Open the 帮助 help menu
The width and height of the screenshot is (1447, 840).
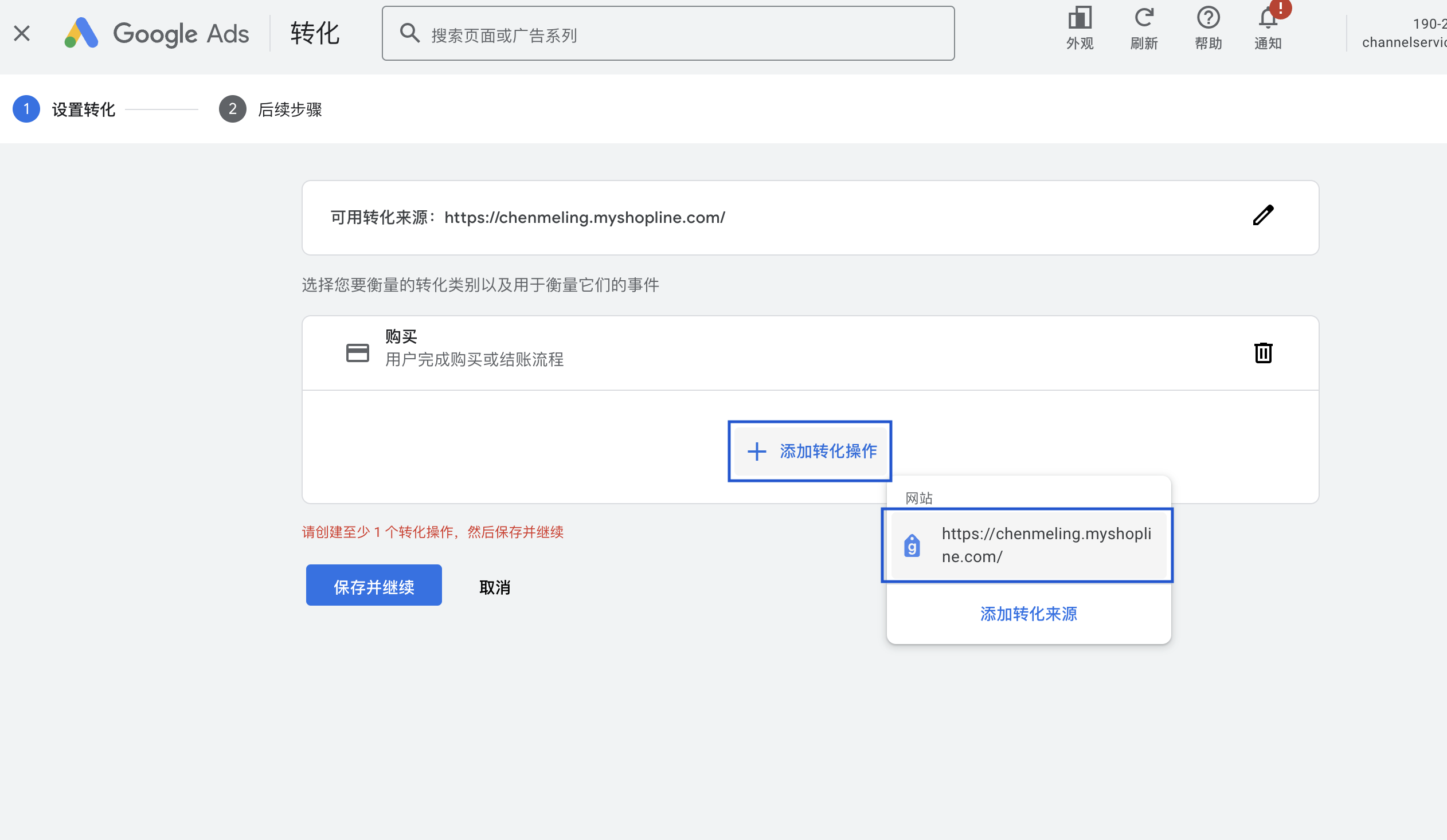(x=1208, y=29)
